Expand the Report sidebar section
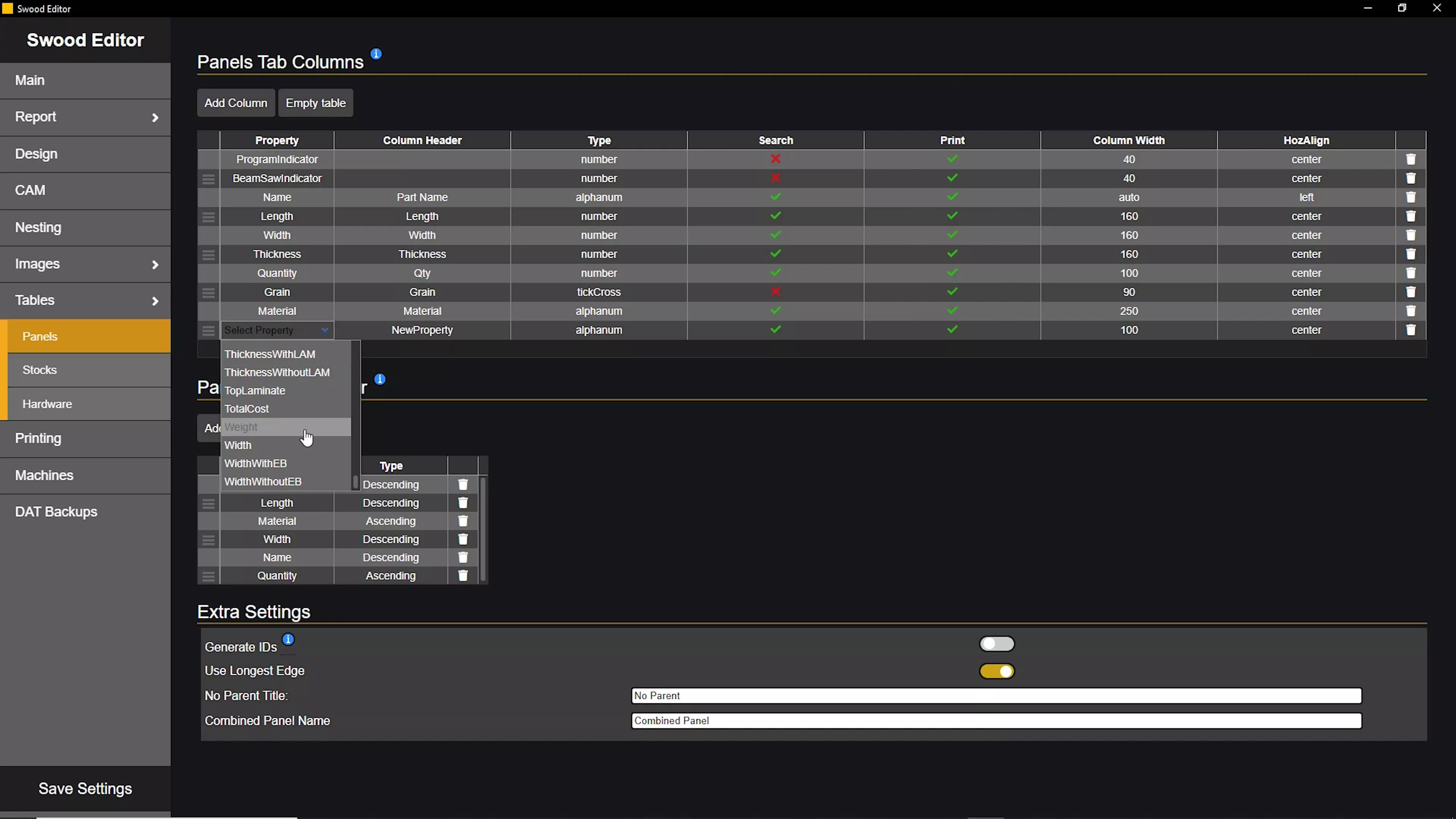1456x819 pixels. tap(85, 117)
